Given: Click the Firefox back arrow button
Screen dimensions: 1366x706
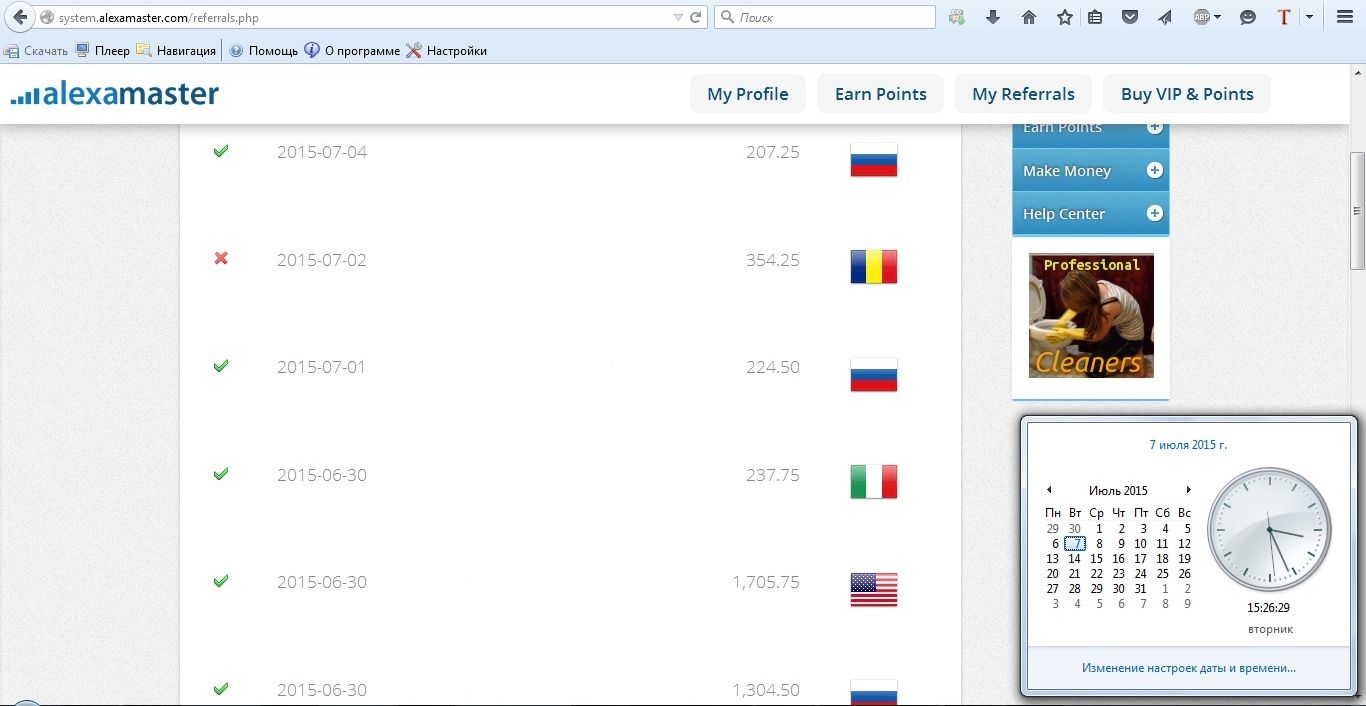Looking at the screenshot, I should [18, 17].
